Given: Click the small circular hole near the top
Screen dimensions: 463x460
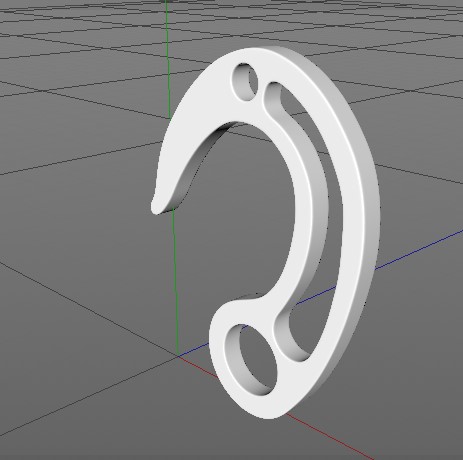Looking at the screenshot, I should pyautogui.click(x=246, y=81).
